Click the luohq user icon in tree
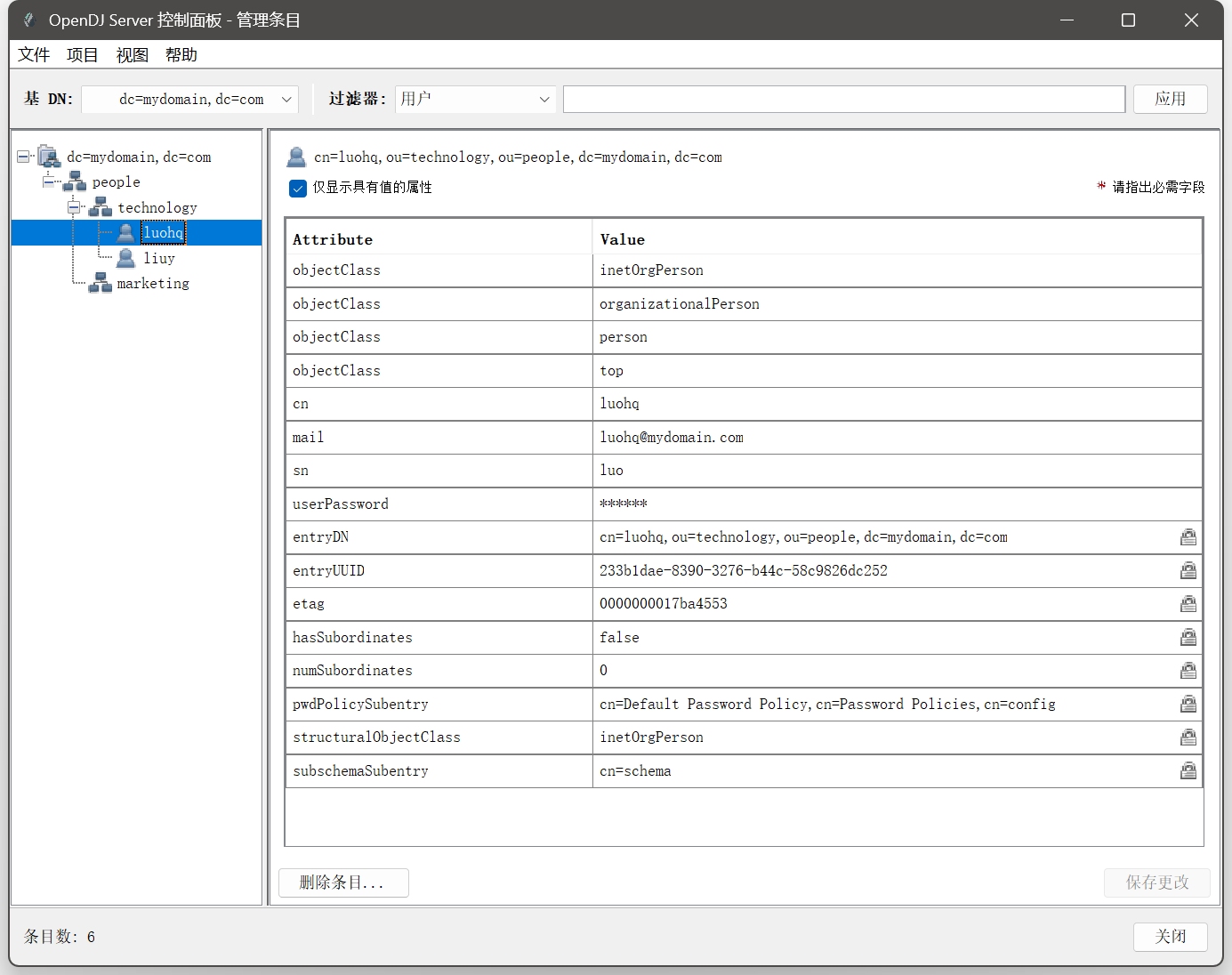This screenshot has height=975, width=1232. 126,233
